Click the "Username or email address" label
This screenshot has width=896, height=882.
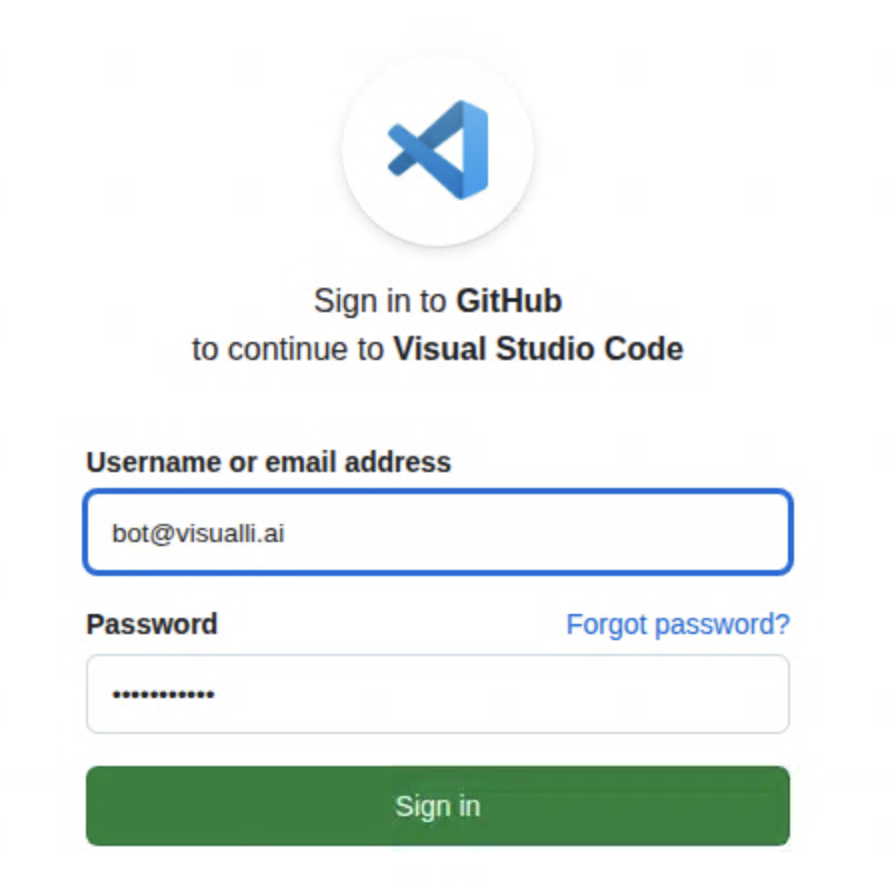click(x=268, y=462)
